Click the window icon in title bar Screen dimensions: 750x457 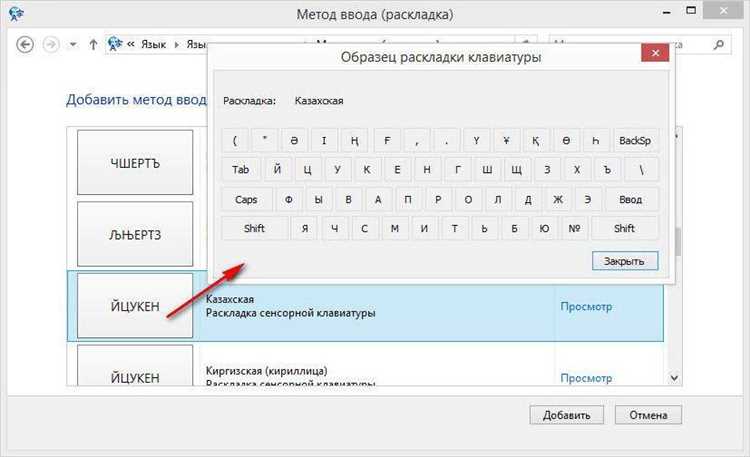point(16,14)
